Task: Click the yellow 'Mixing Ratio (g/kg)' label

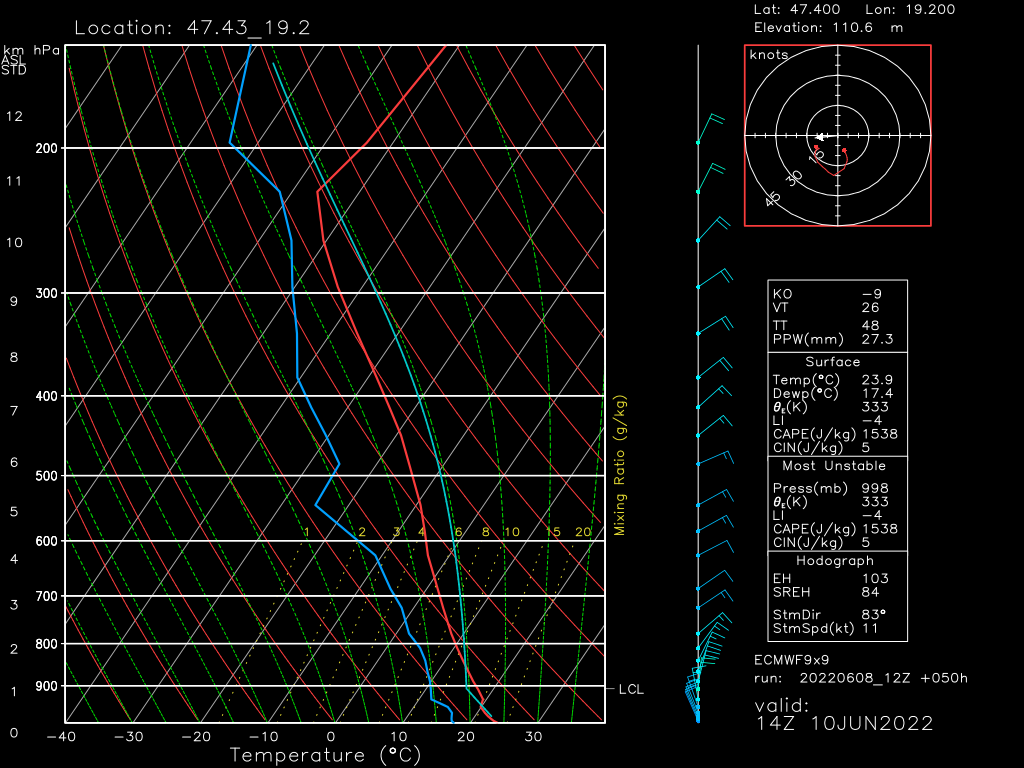Action: coord(620,465)
